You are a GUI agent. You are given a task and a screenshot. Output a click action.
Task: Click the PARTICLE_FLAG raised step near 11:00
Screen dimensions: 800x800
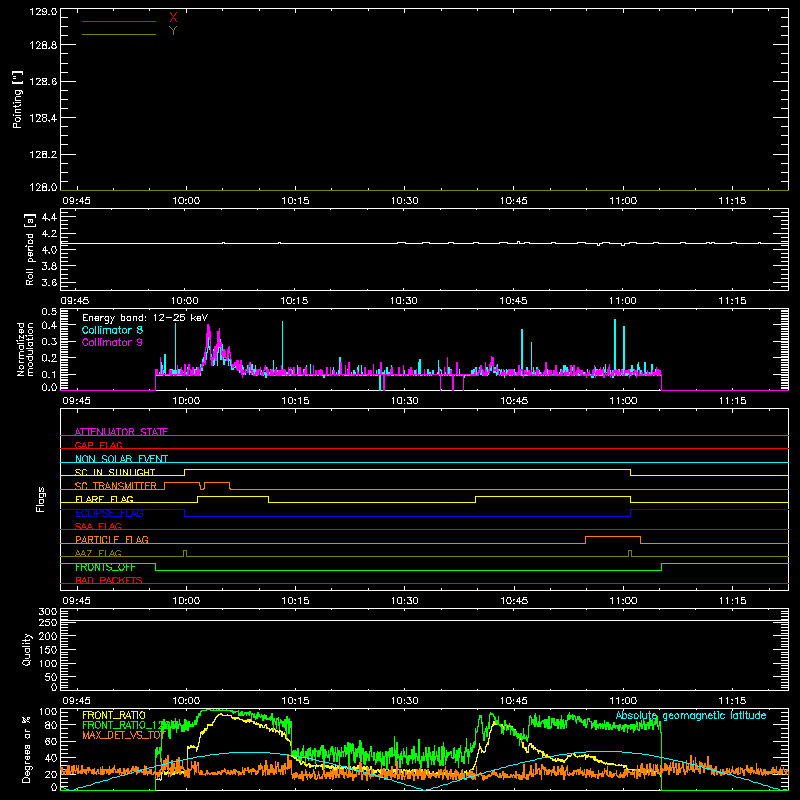pyautogui.click(x=613, y=537)
